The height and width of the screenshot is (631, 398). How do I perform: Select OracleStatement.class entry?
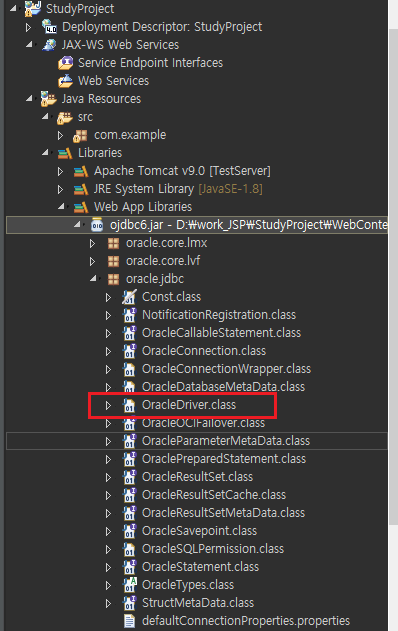(x=200, y=567)
